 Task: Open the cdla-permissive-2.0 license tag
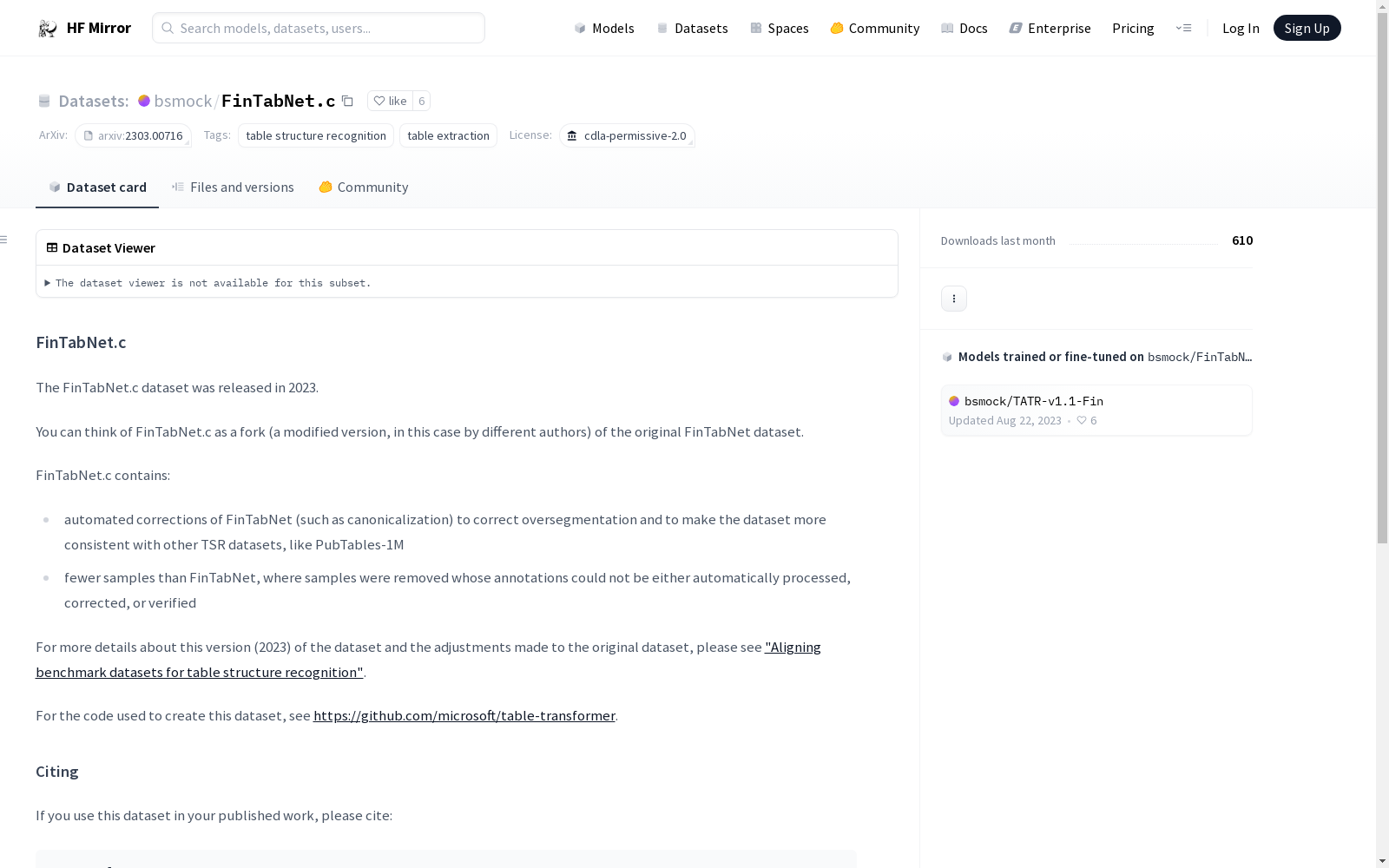(627, 135)
